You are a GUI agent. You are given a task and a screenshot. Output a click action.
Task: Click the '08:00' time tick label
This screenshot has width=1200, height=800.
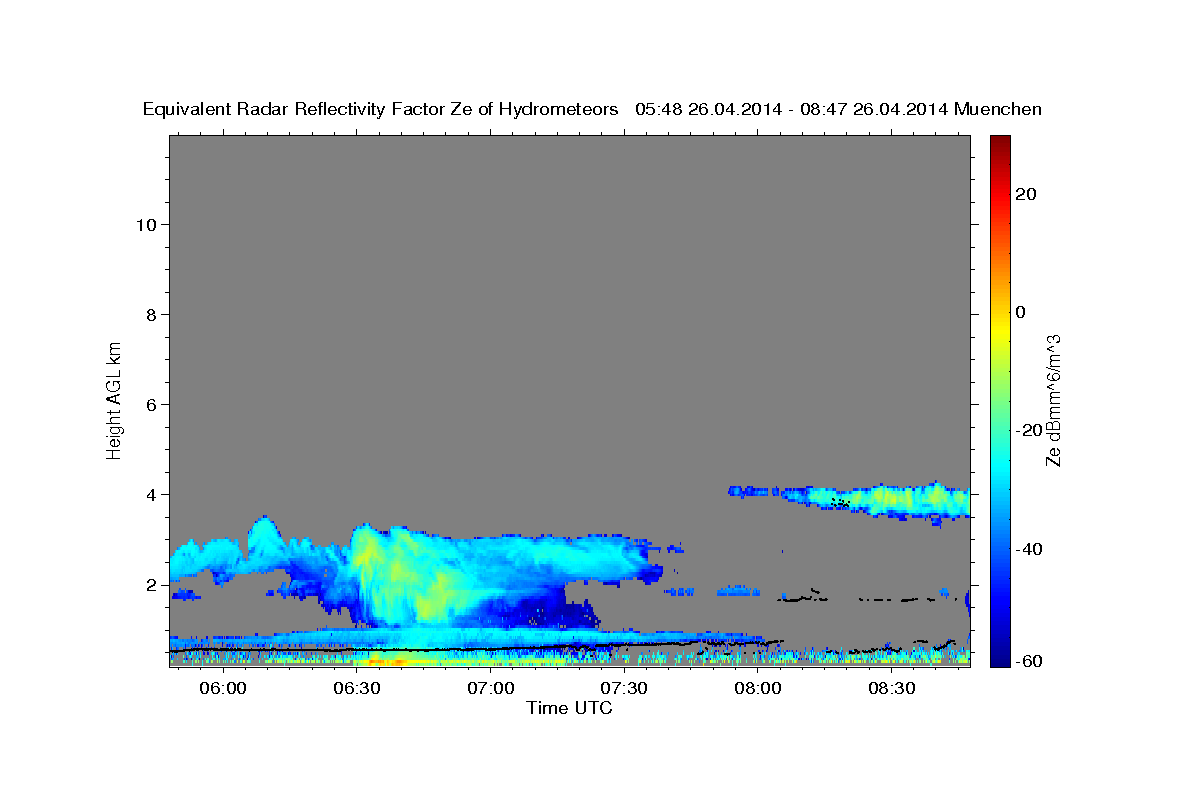pos(758,689)
